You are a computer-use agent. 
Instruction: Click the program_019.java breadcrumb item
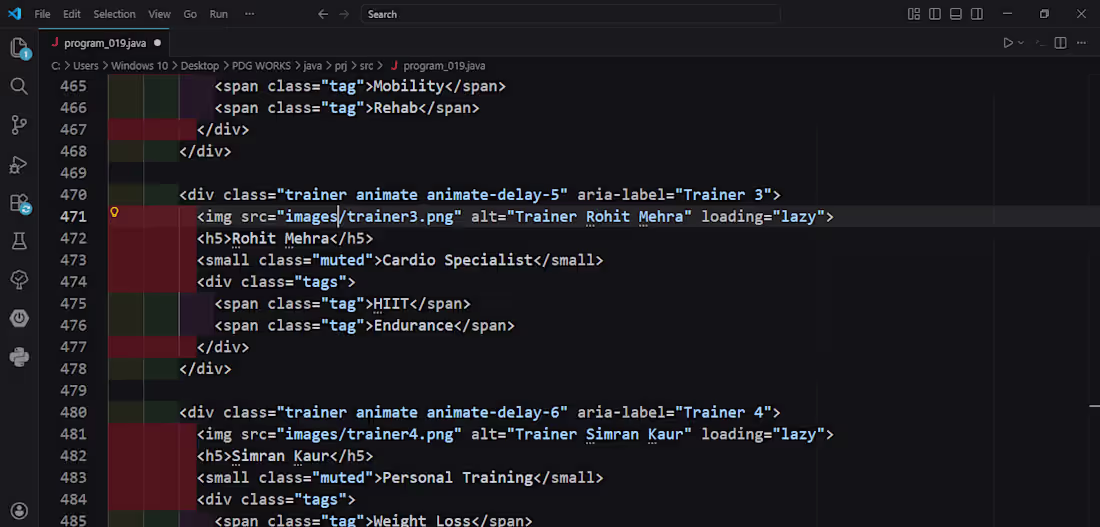(x=444, y=65)
